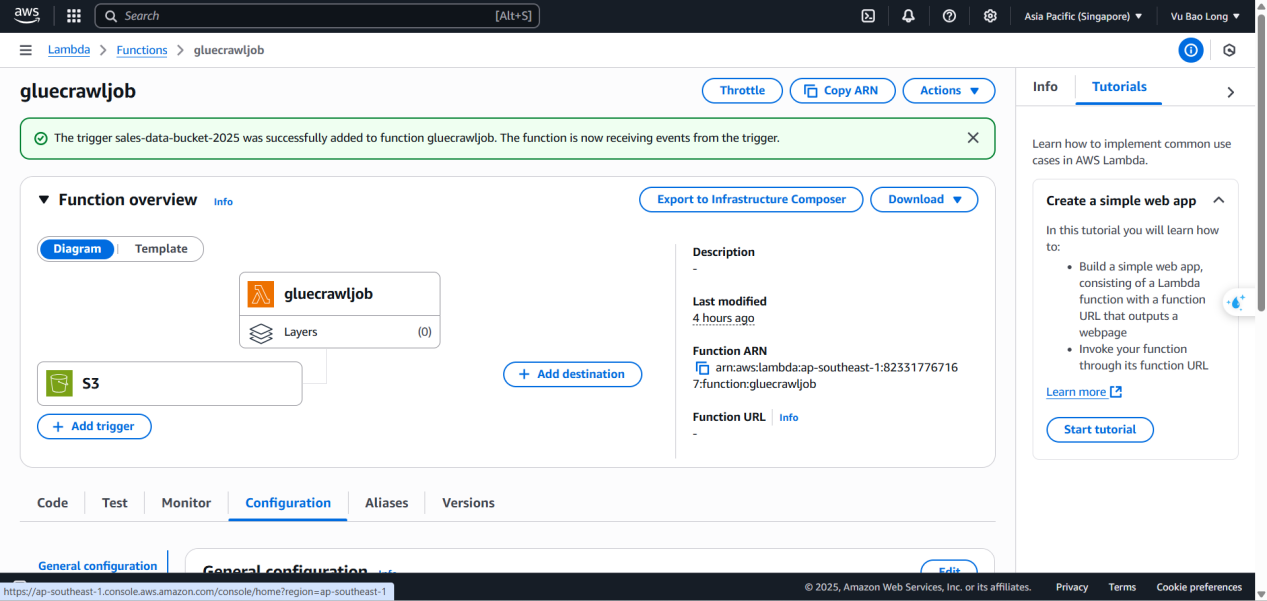Open the AWS console home logo
The width and height of the screenshot is (1267, 601).
pyautogui.click(x=27, y=15)
